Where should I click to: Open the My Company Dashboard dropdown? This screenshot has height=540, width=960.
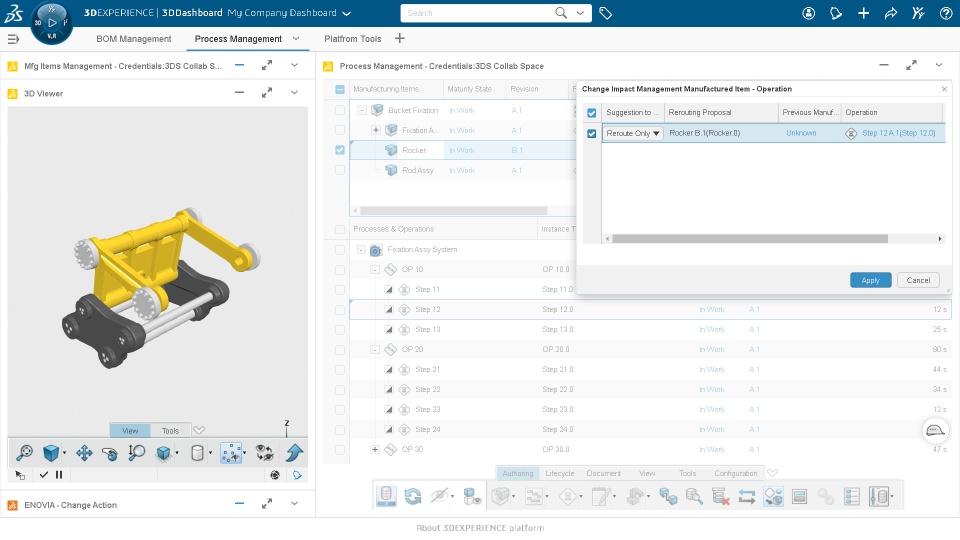tap(347, 13)
